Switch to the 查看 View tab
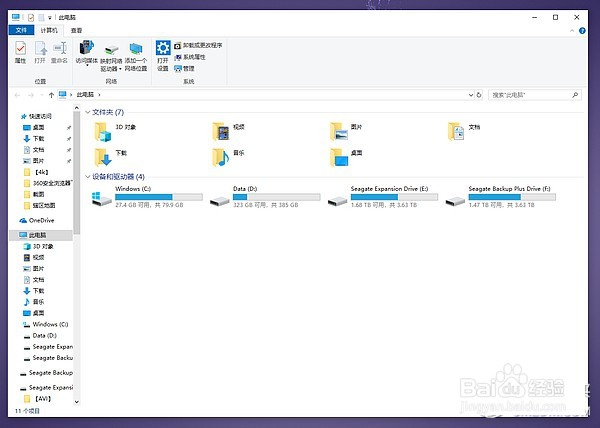600x428 pixels. [76, 30]
